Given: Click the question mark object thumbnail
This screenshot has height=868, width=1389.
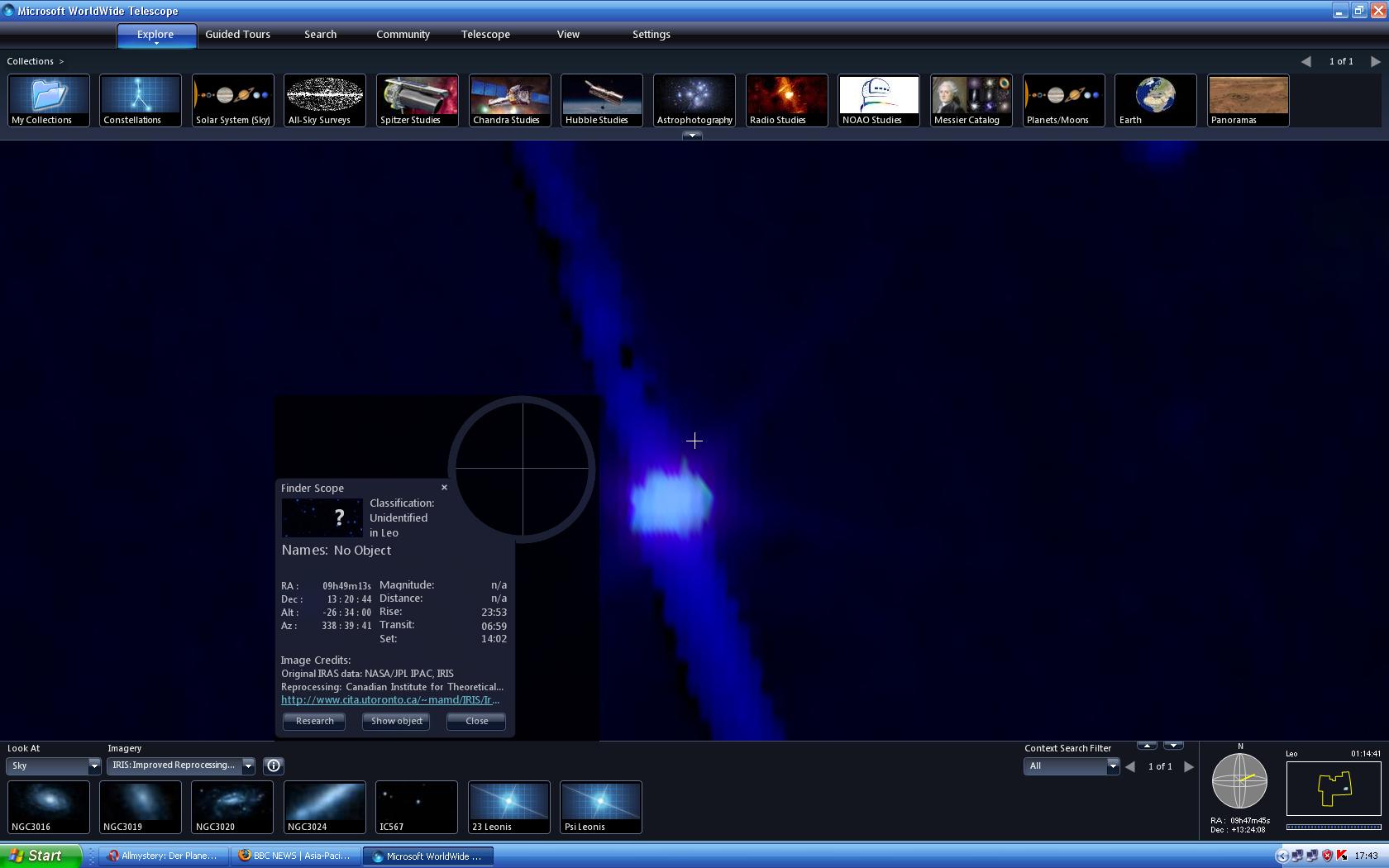Looking at the screenshot, I should 322,517.
